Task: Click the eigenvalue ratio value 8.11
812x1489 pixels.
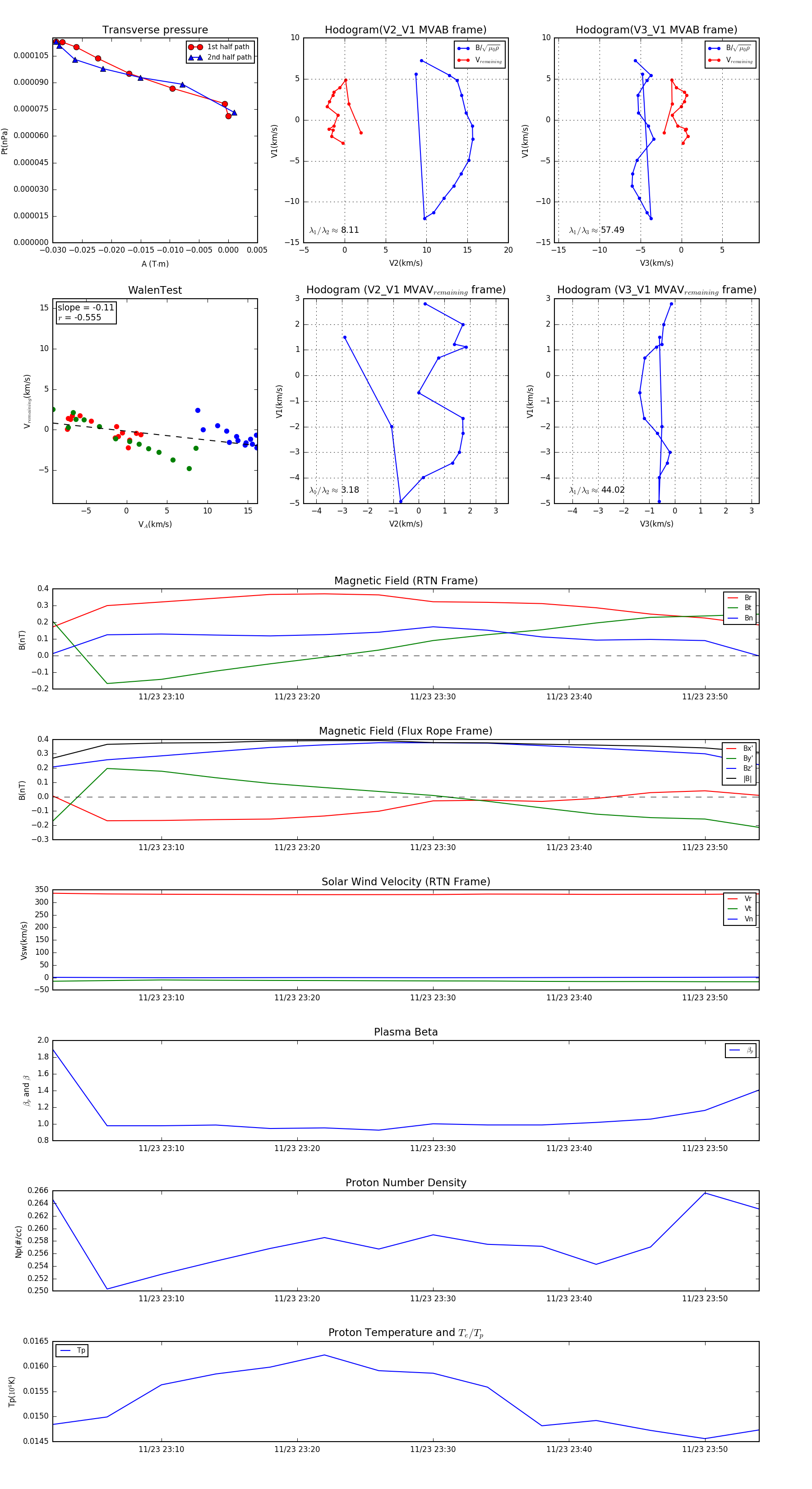Action: (350, 230)
